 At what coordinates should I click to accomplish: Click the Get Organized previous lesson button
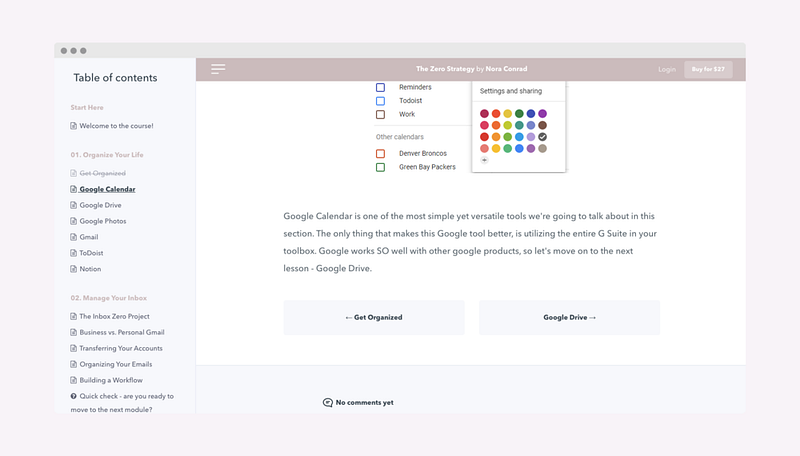[374, 317]
